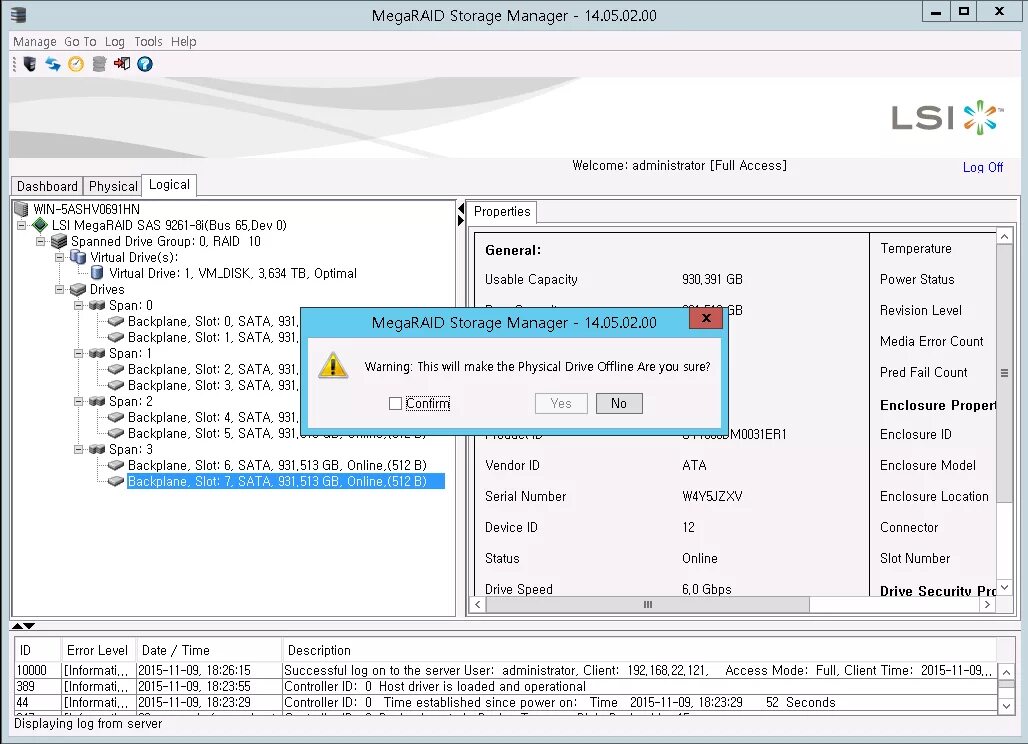
Task: Click the Log Off link
Action: tap(983, 167)
